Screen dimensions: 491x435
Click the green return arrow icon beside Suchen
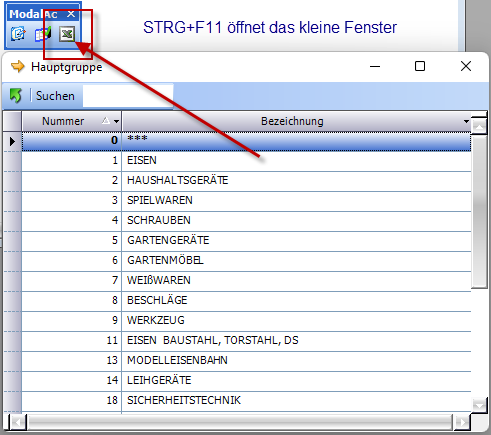coord(15,96)
